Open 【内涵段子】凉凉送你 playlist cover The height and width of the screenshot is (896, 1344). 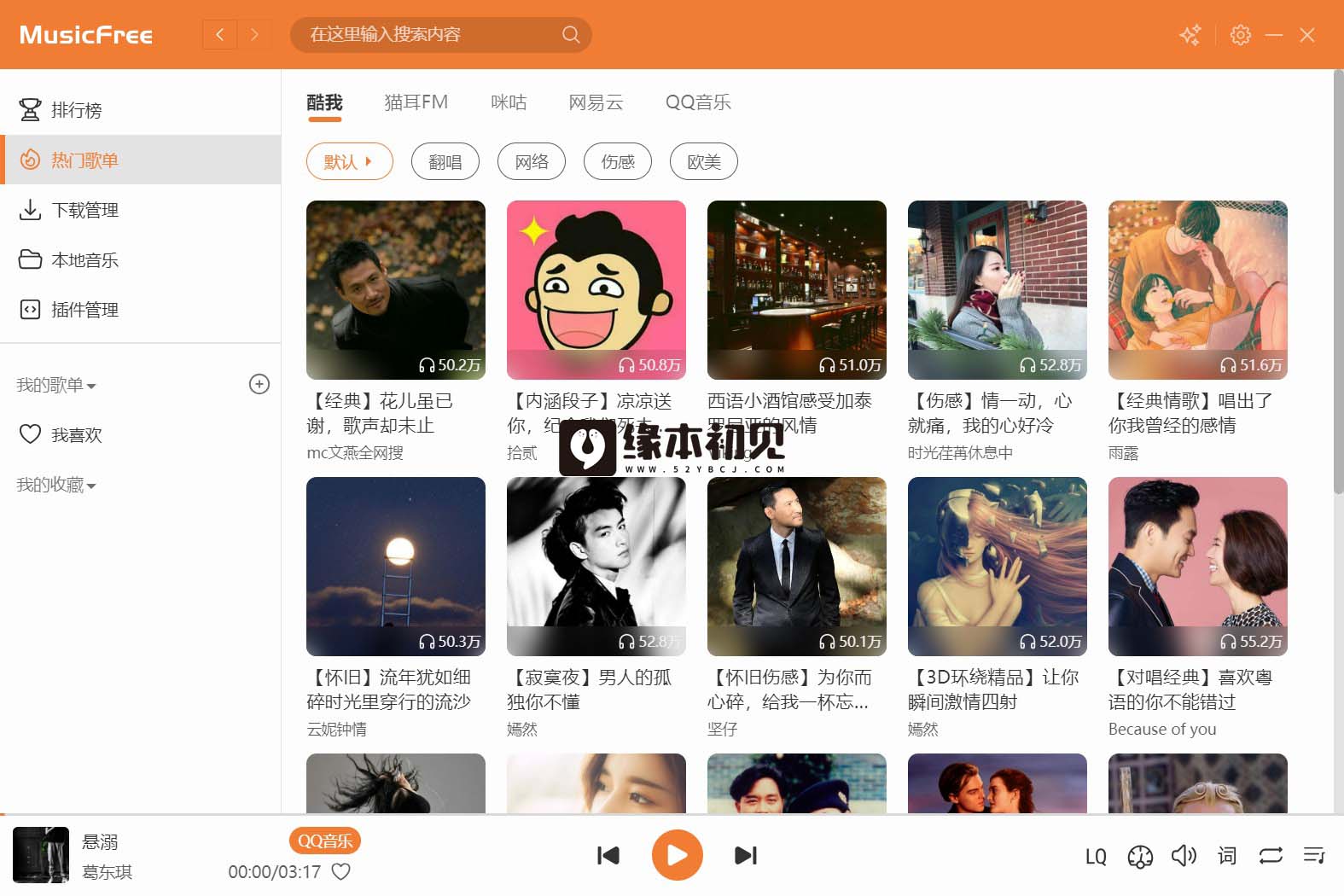coord(596,290)
